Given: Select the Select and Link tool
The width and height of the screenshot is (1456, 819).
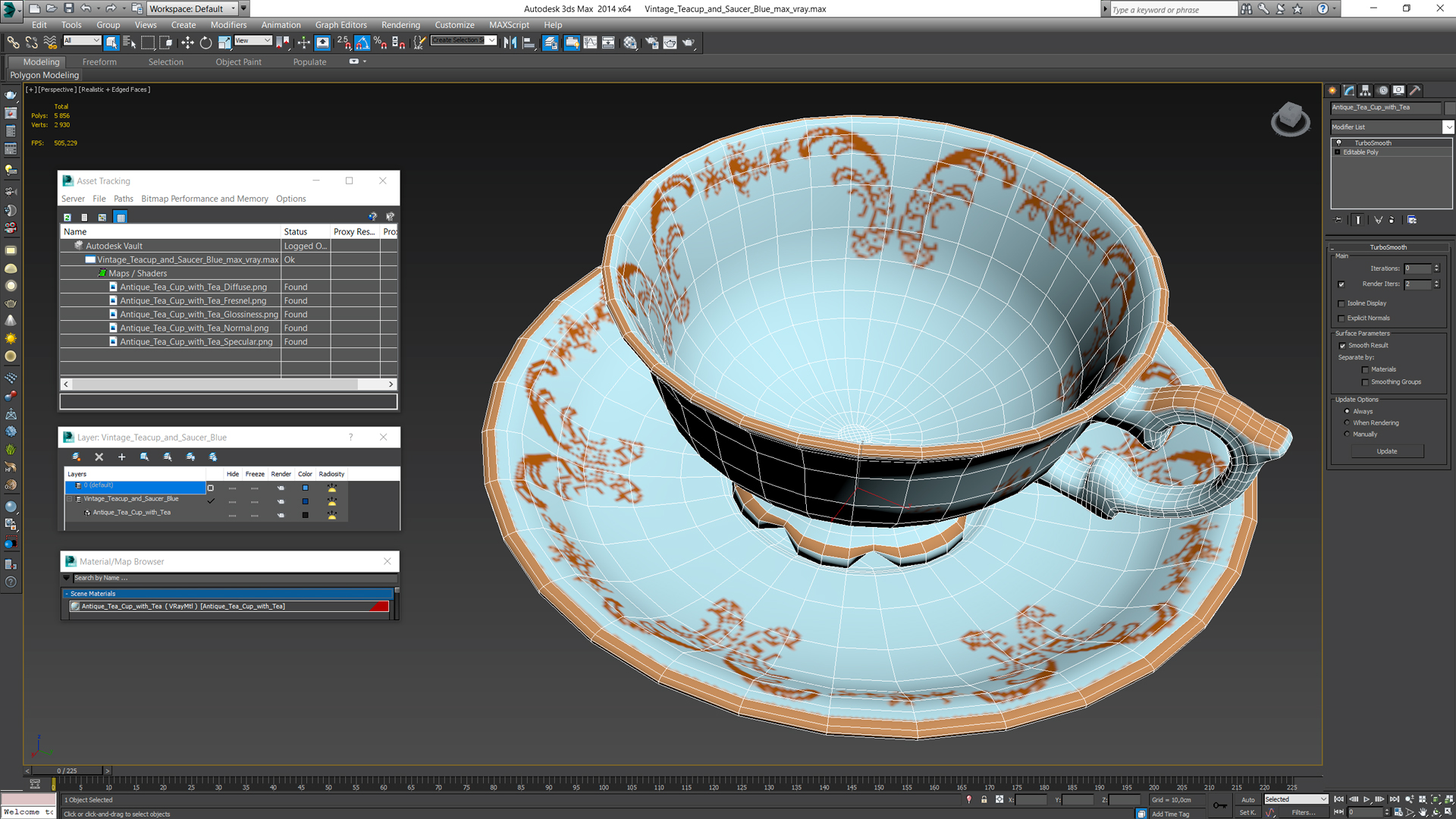Looking at the screenshot, I should 13,42.
